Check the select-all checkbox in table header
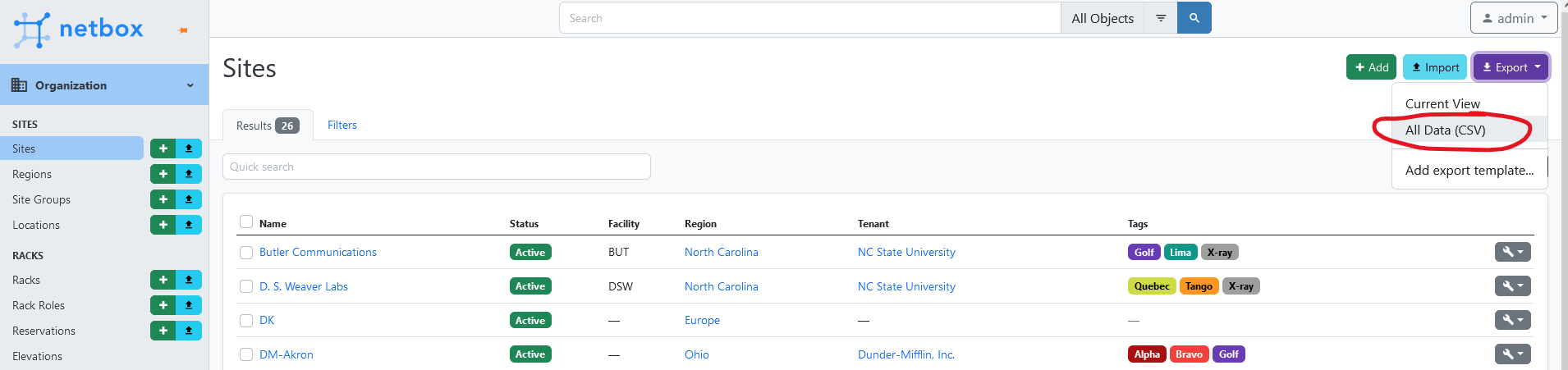 click(246, 222)
